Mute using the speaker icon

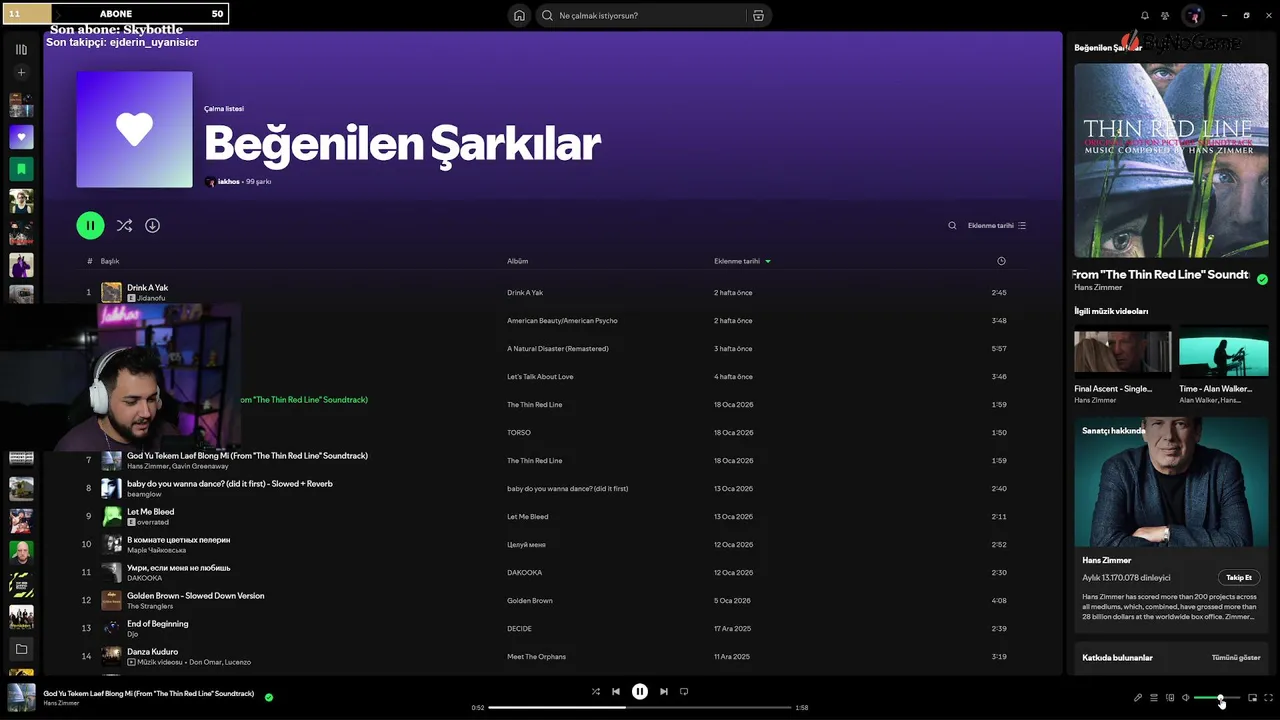pos(1185,698)
